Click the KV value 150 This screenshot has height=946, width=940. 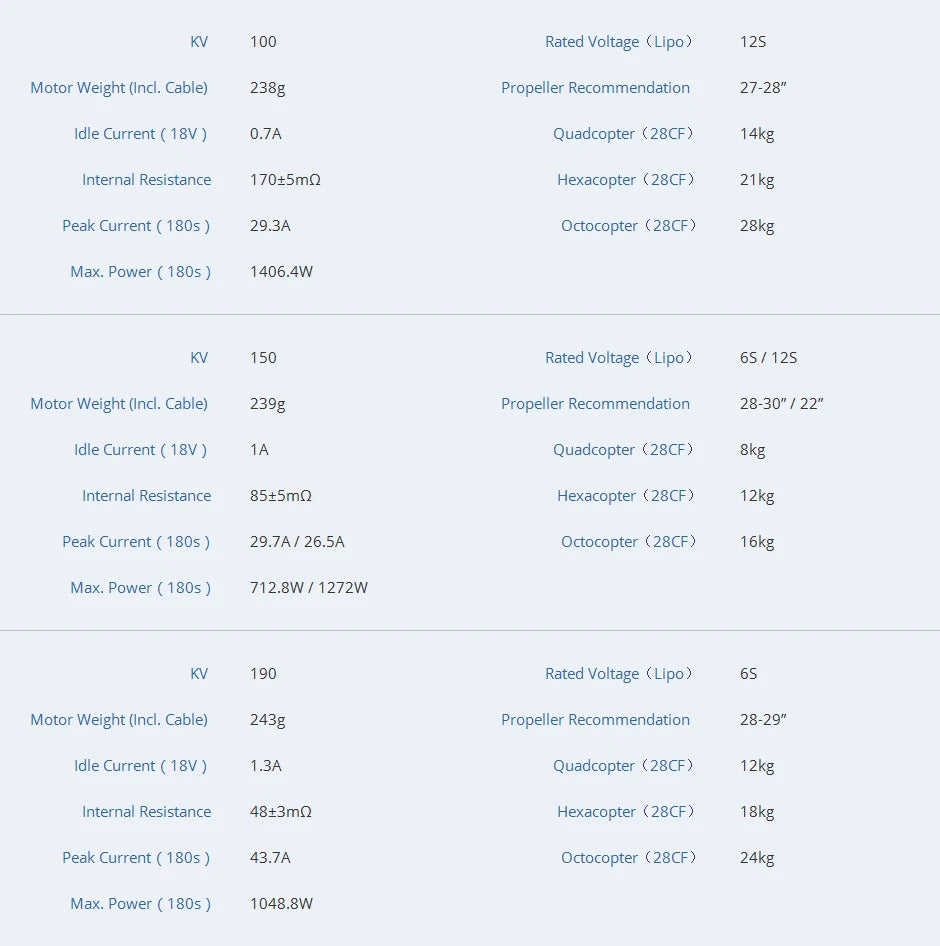(x=263, y=358)
